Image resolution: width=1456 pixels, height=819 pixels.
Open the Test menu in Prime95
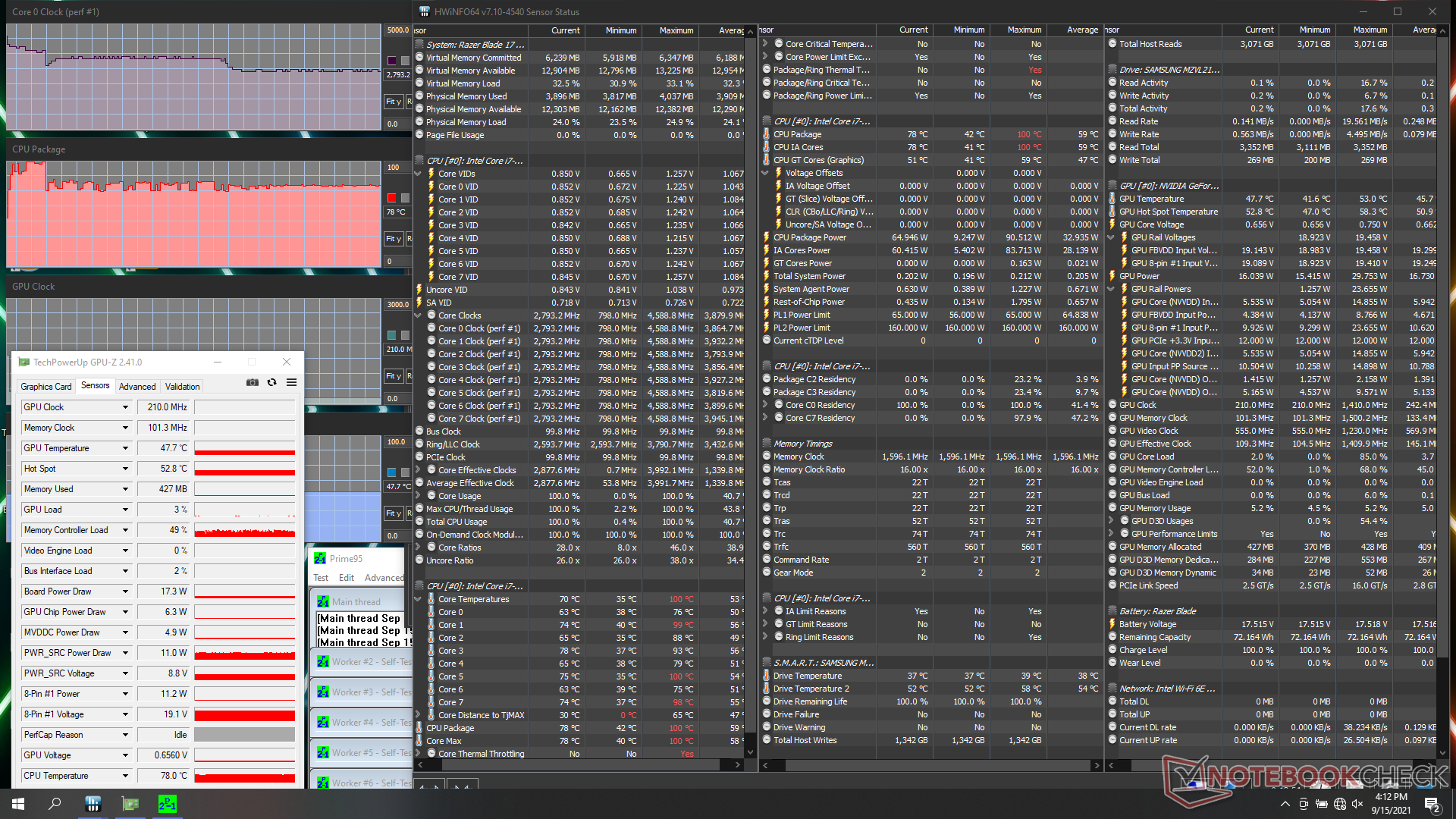321,578
